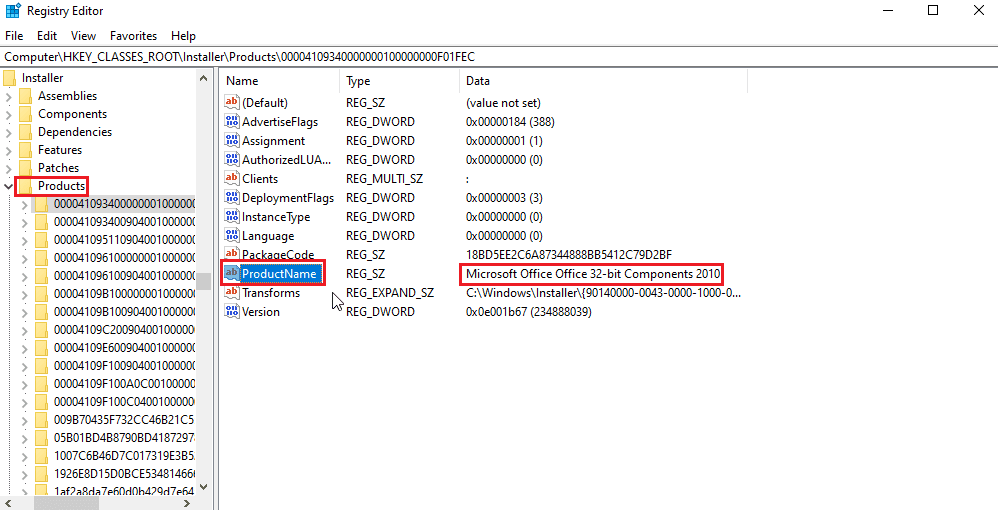This screenshot has height=510, width=998.
Task: Click the InstanceType DWORD value icon
Action: 232,216
